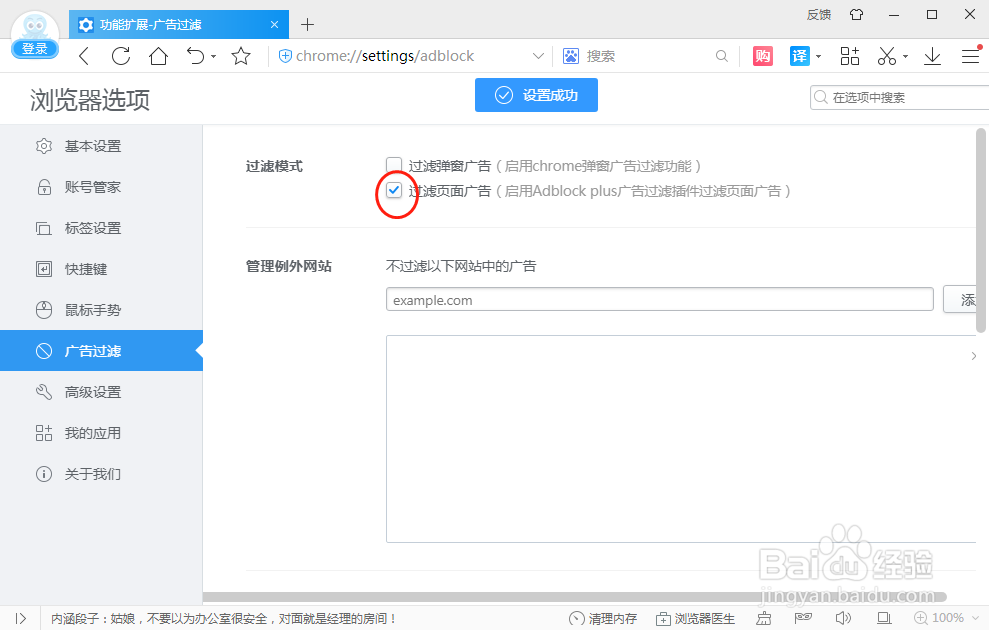The width and height of the screenshot is (989, 630).
Task: Take a screenshot with the scissors icon
Action: 885,55
